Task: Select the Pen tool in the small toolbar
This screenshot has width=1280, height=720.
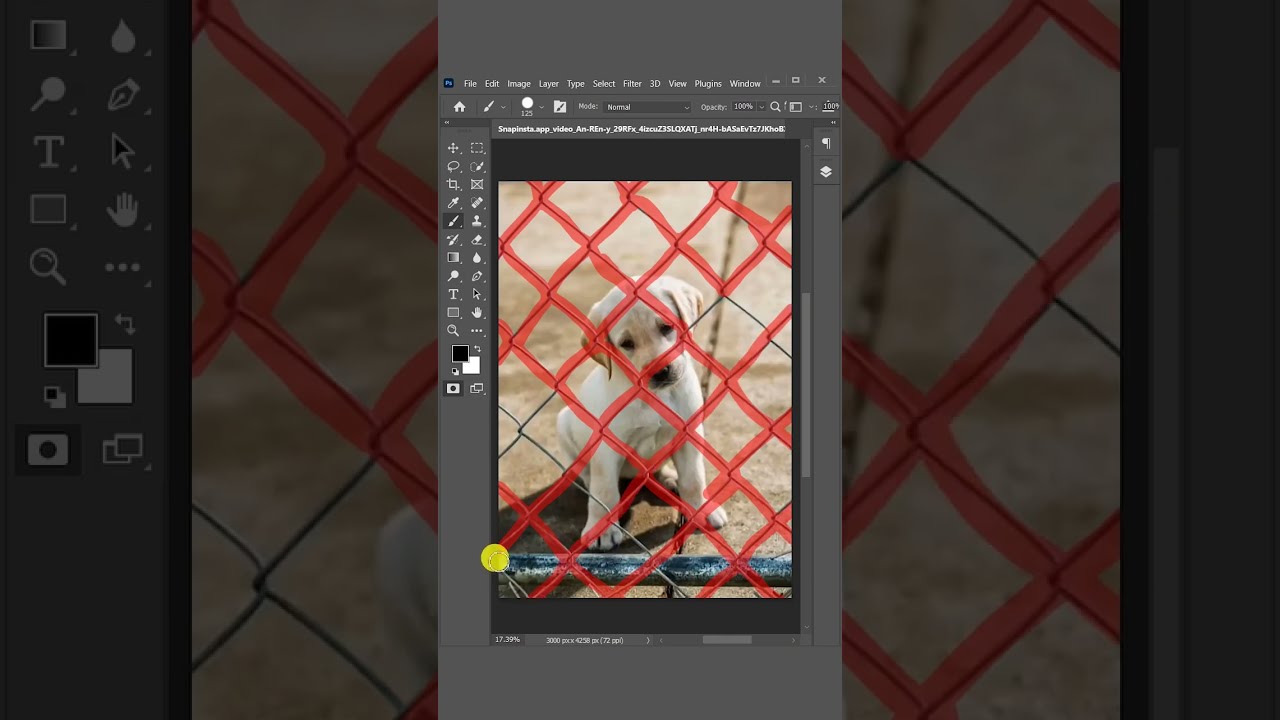Action: point(477,276)
